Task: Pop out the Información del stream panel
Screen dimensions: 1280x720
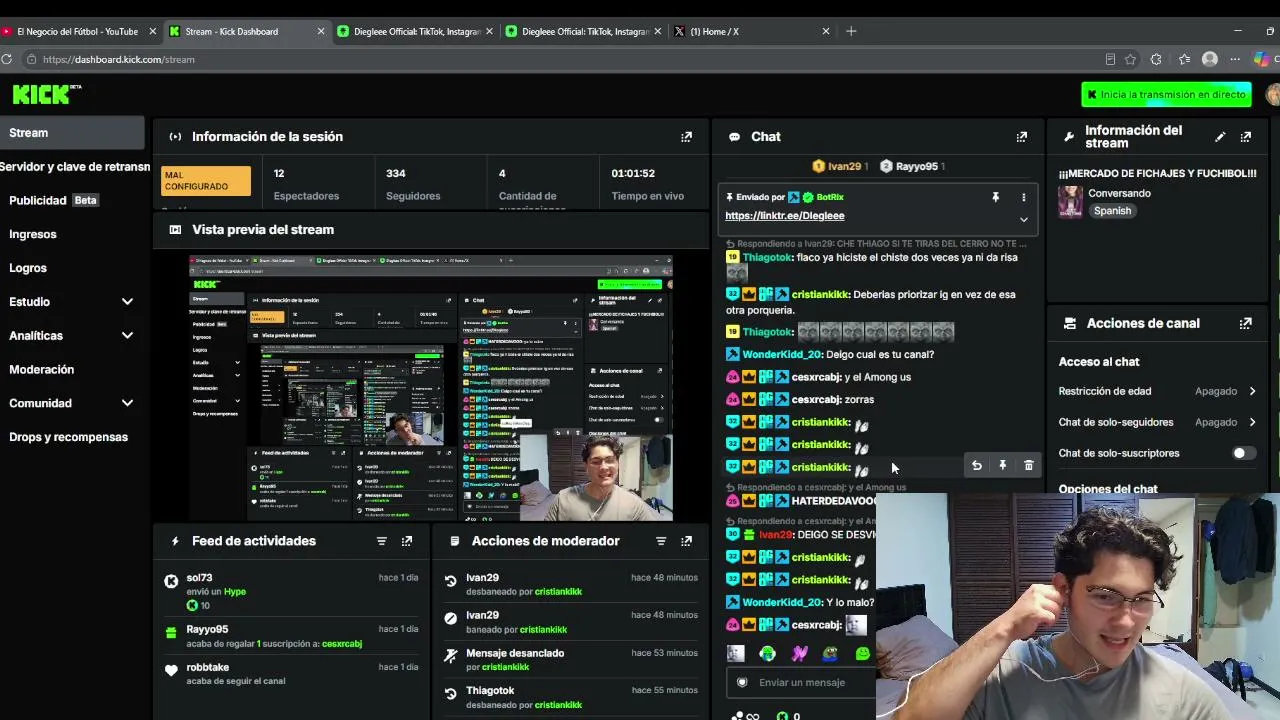Action: [1245, 137]
